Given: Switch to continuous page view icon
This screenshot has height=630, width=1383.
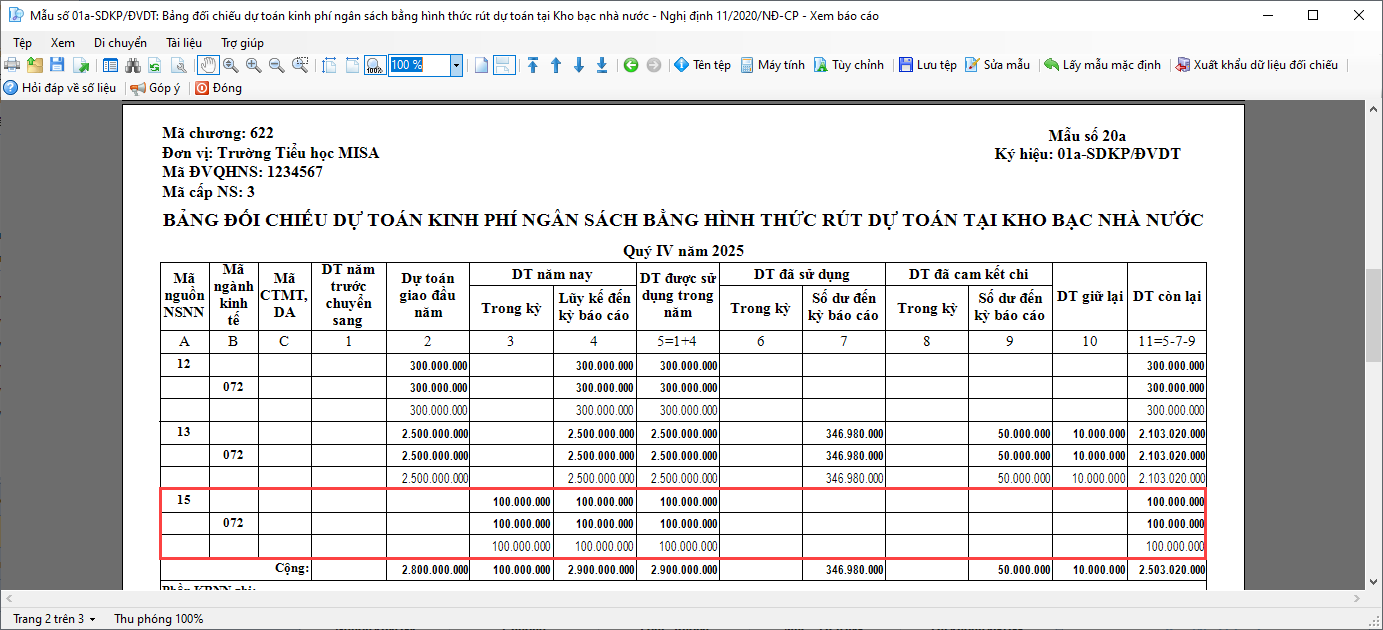Looking at the screenshot, I should (x=504, y=65).
